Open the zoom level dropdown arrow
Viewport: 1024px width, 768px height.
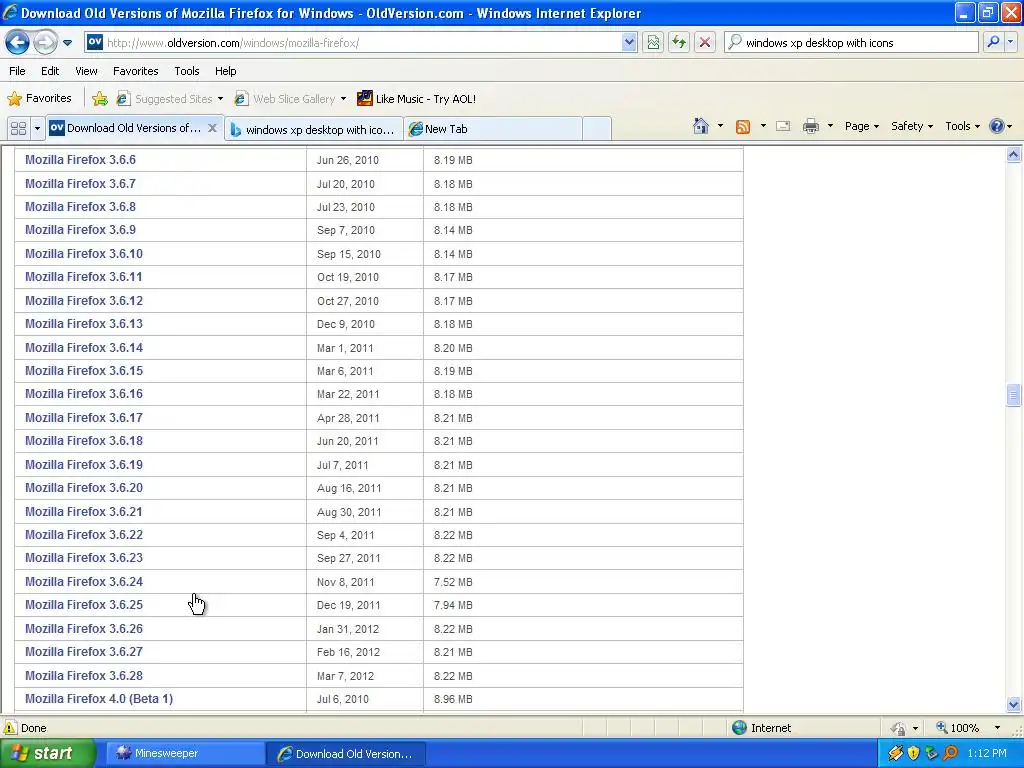click(997, 728)
